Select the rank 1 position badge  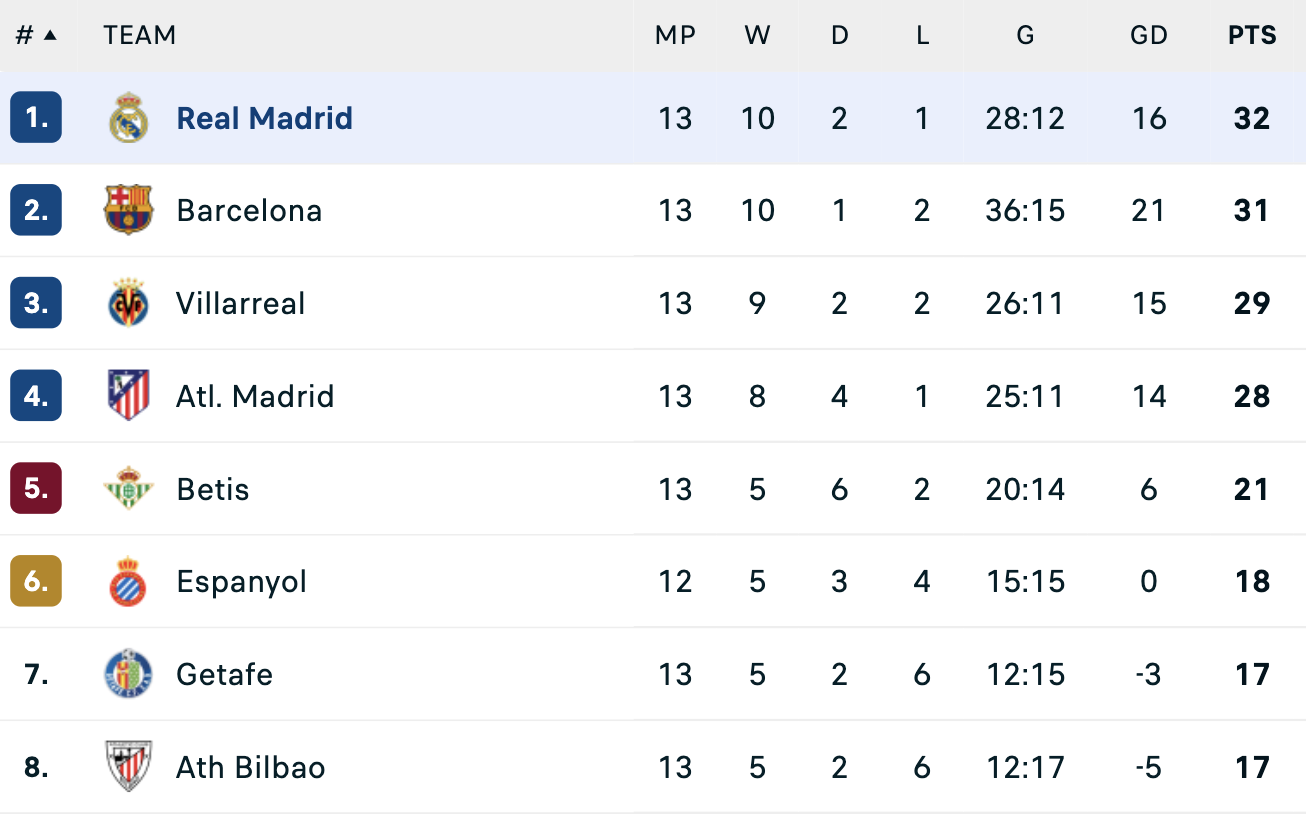click(35, 117)
